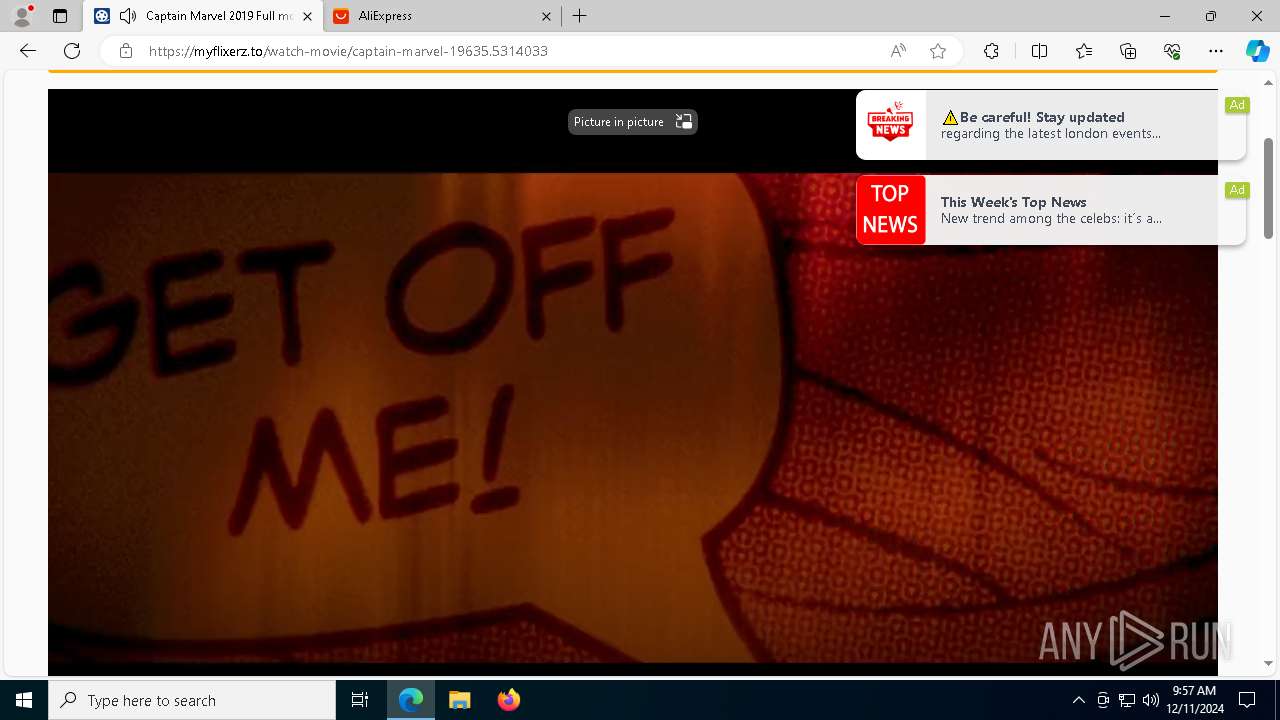Open the Copilot sidebar icon
This screenshot has height=720, width=1280.
[1257, 51]
